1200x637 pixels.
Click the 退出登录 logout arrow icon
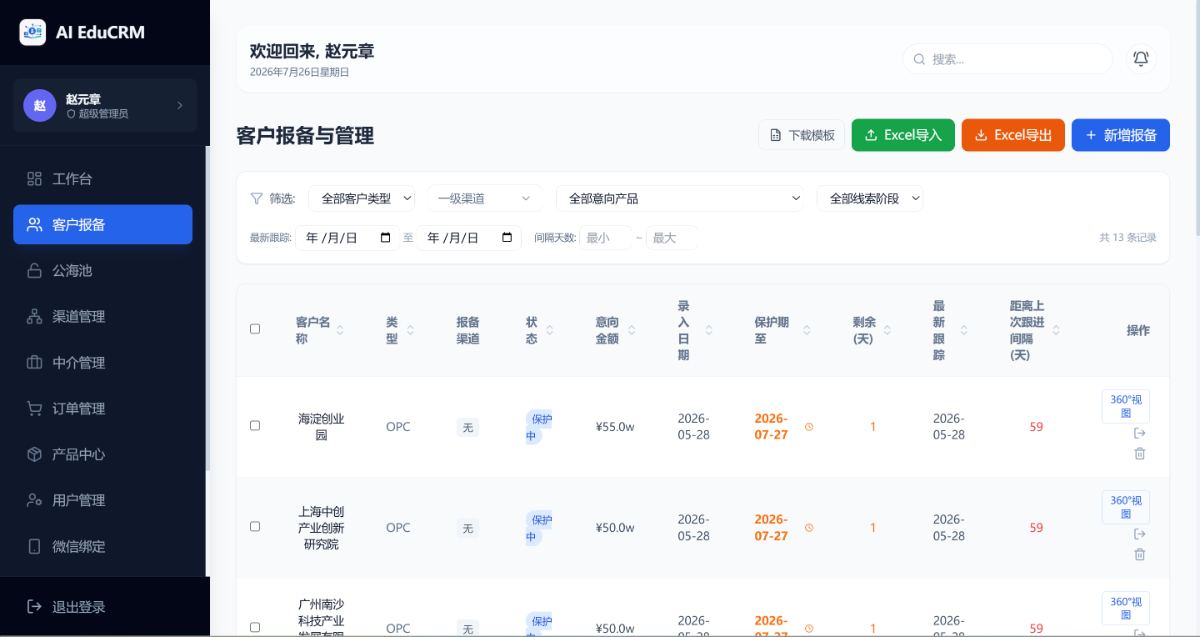(34, 607)
